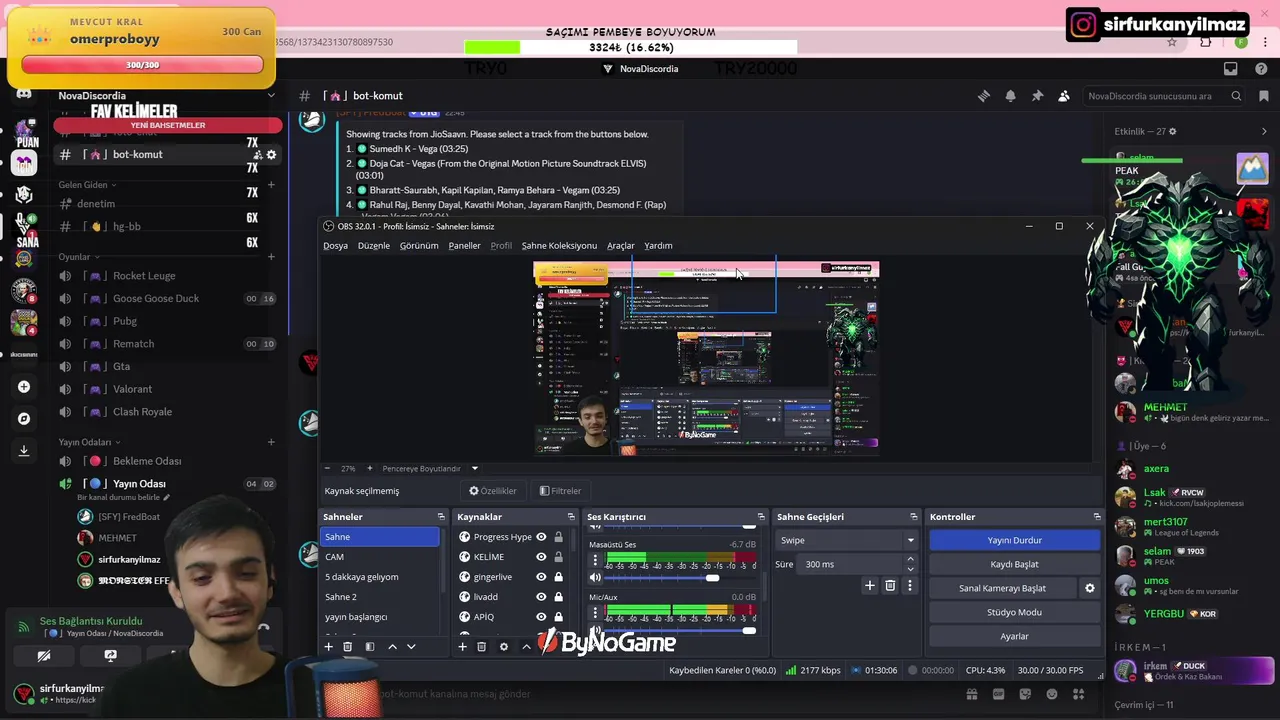
Task: Click Yayını Durdur to stop streaming
Action: (1015, 540)
